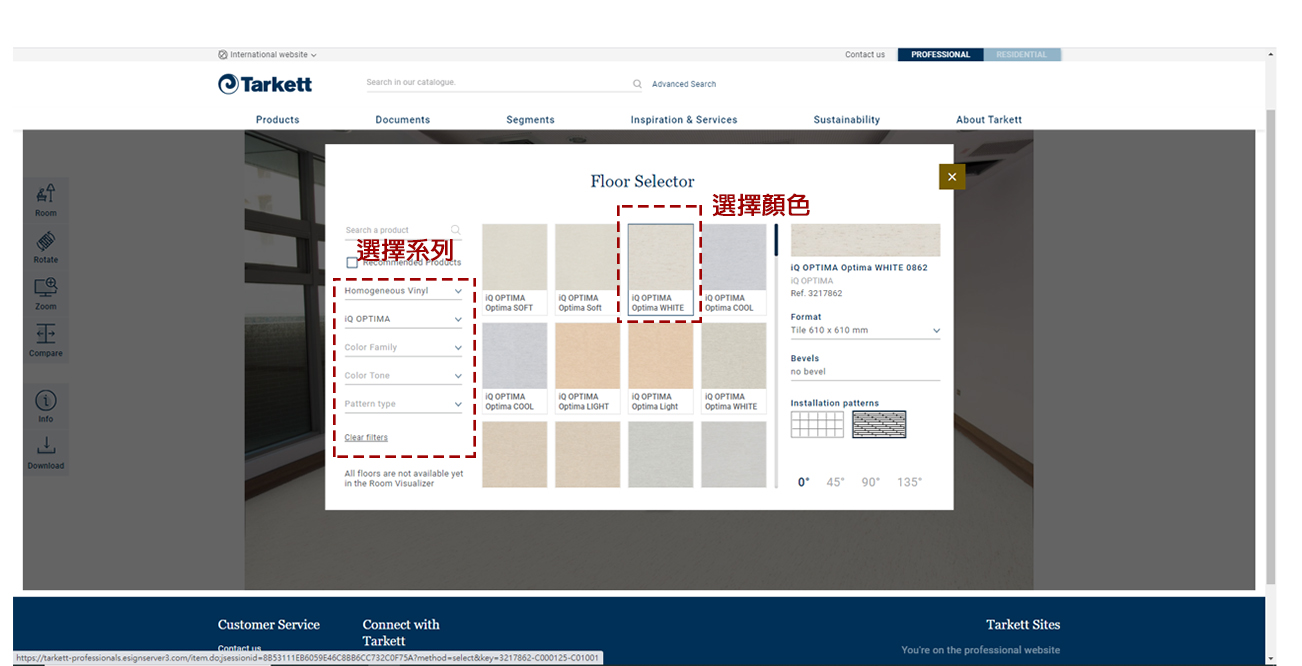Image resolution: width=1302 pixels, height=666 pixels.
Task: Close the Floor Selector dialog
Action: click(952, 177)
